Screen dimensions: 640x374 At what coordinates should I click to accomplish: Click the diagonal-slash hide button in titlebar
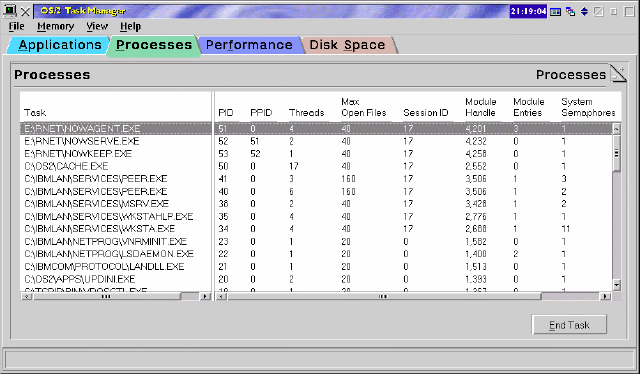(598, 11)
